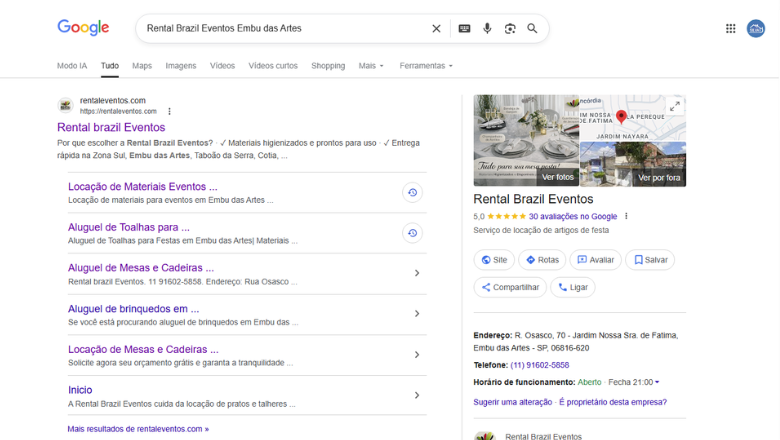
Task: Click the magnifying glass search button
Action: 532,29
